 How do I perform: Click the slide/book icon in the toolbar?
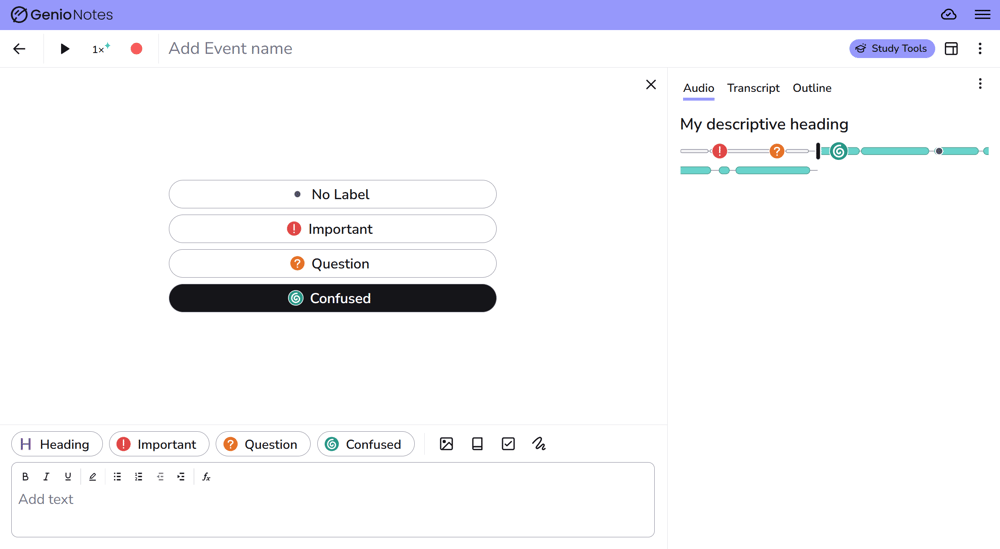point(477,444)
